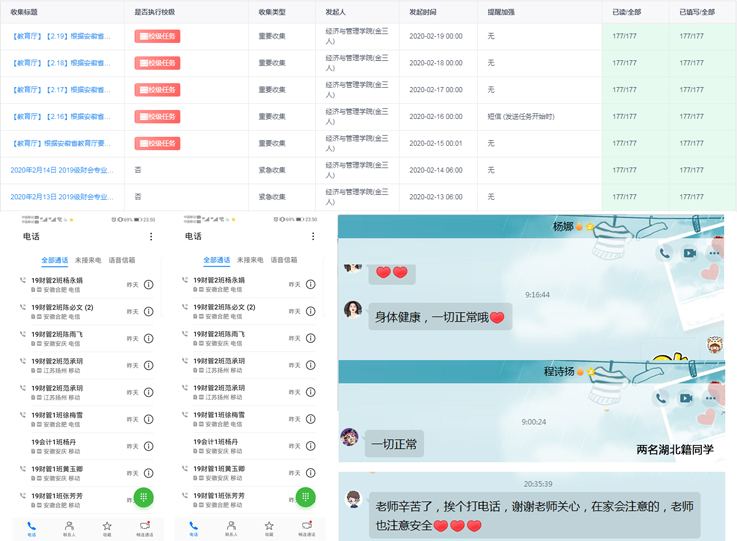Viewport: 737px width, 541px height.
Task: Start video call with 程诗扬
Action: coord(686,397)
